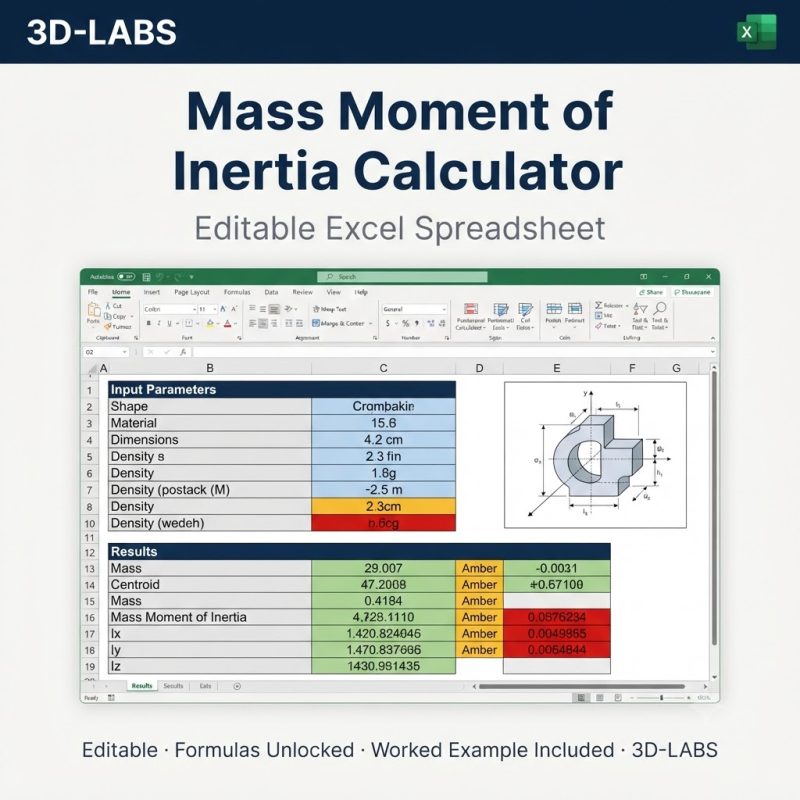Click the Align Left icon

(x=252, y=323)
